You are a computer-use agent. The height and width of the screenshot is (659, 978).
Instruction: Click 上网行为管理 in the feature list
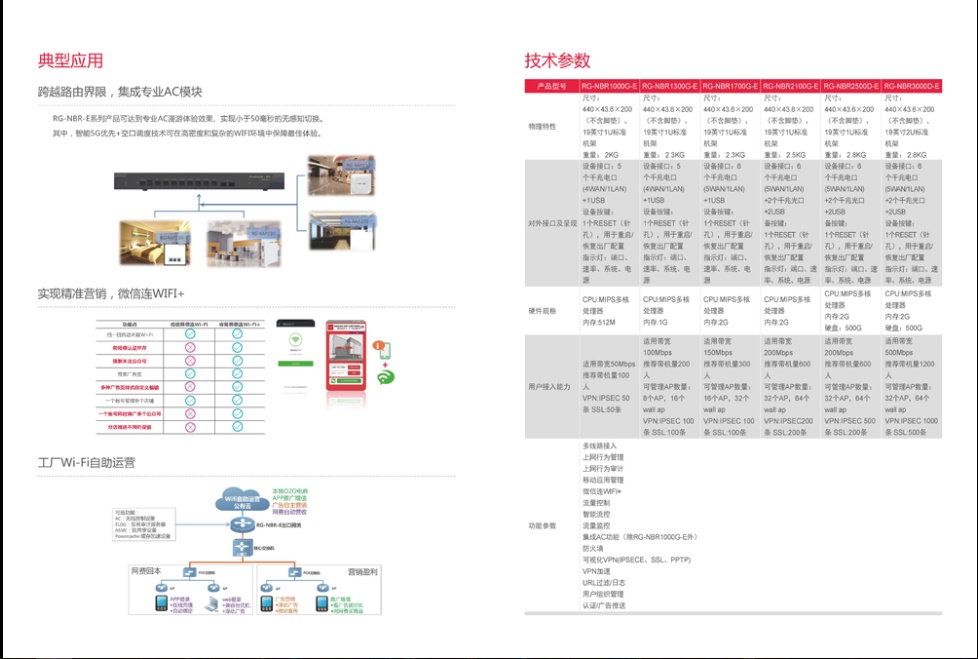[x=603, y=457]
